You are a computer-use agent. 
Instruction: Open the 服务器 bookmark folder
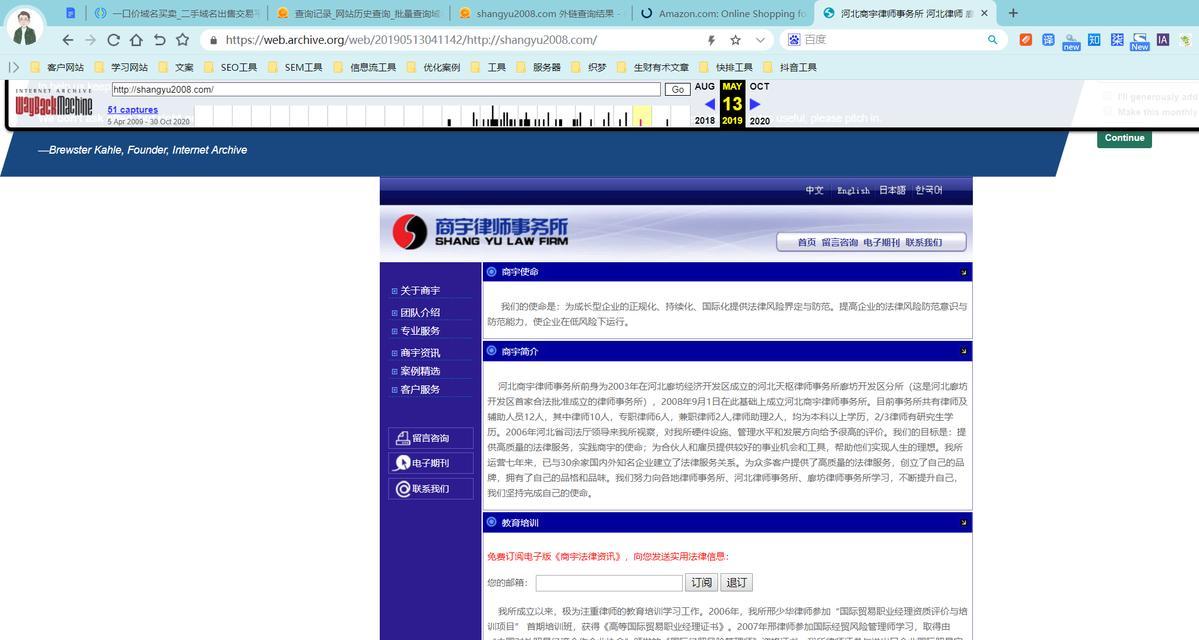click(x=538, y=67)
